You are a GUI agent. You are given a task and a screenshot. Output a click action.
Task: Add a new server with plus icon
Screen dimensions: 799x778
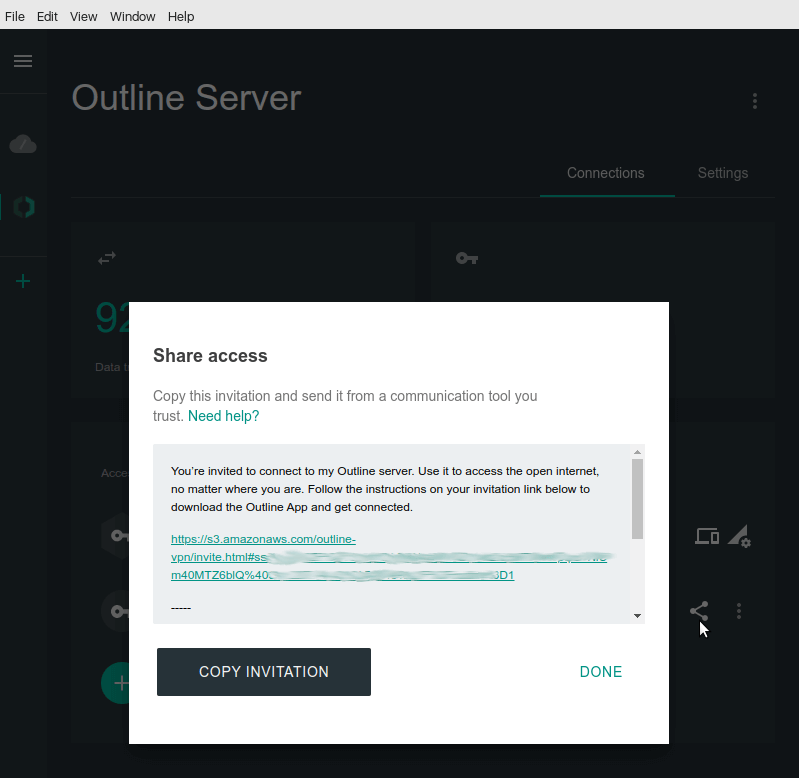coord(23,281)
